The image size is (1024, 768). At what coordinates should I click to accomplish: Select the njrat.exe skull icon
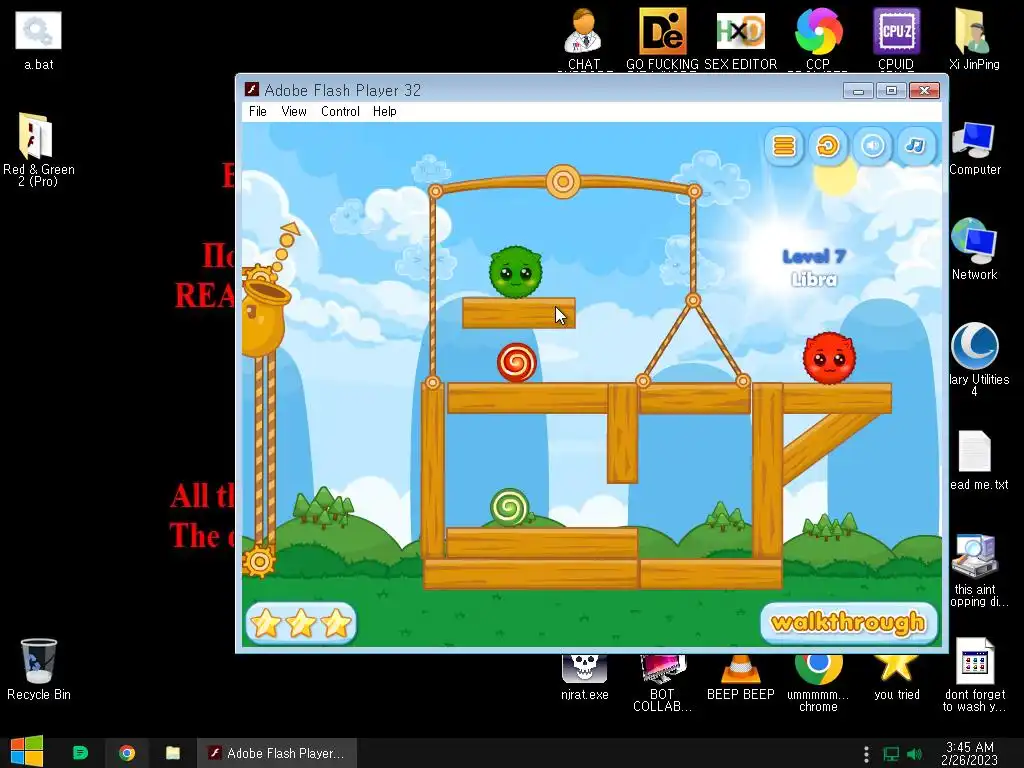click(x=584, y=676)
